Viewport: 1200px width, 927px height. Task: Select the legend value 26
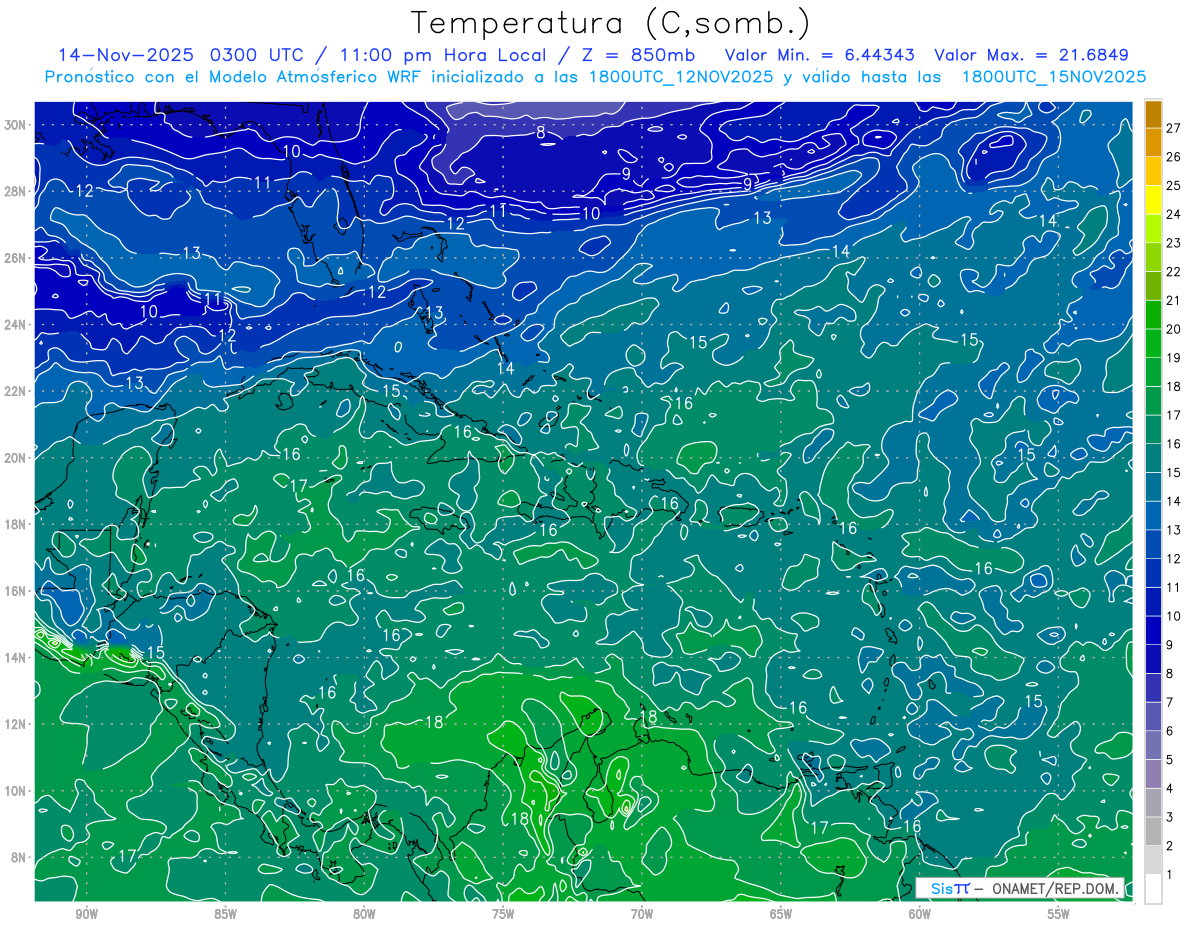[x=1173, y=157]
